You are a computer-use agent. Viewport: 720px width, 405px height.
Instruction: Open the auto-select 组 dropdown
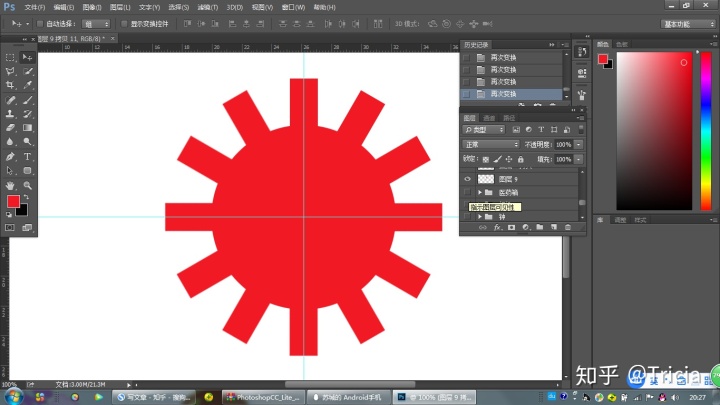96,24
